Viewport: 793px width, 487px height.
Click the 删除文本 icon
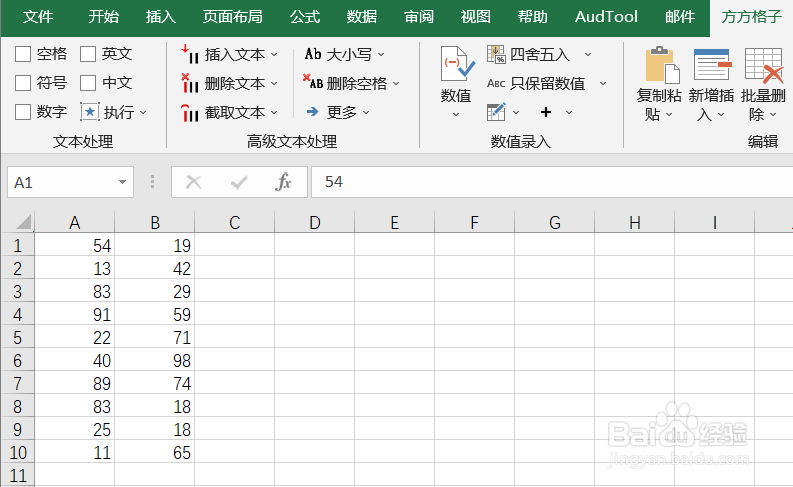[x=189, y=83]
